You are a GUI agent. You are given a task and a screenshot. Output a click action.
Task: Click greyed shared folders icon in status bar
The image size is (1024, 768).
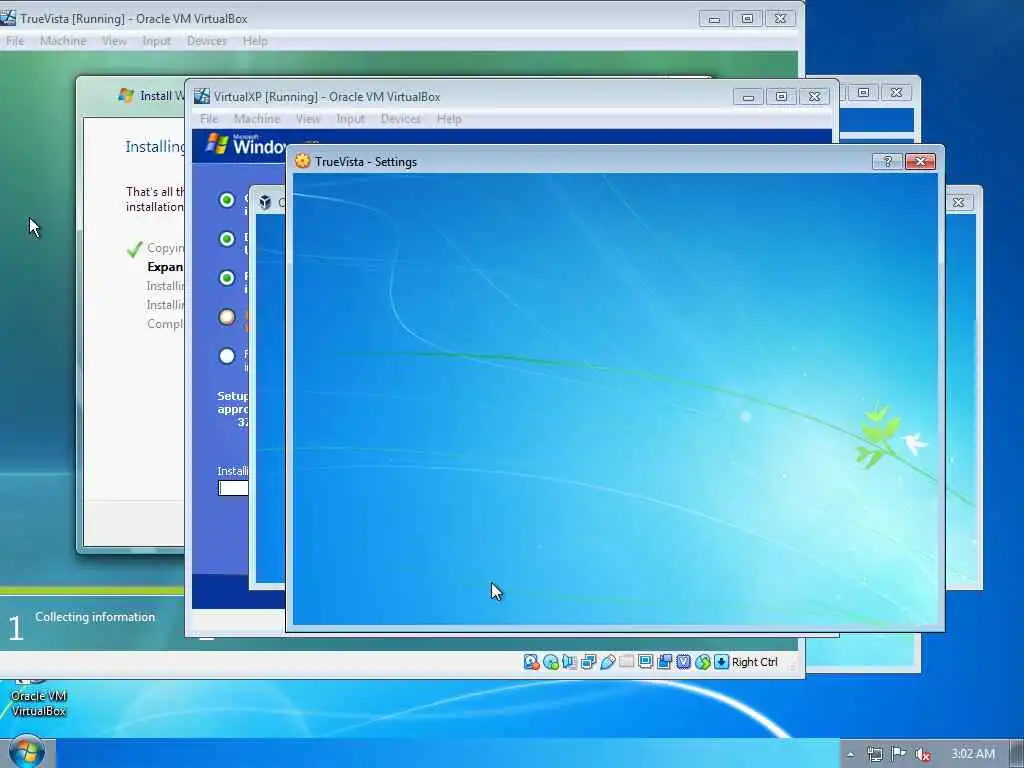626,662
